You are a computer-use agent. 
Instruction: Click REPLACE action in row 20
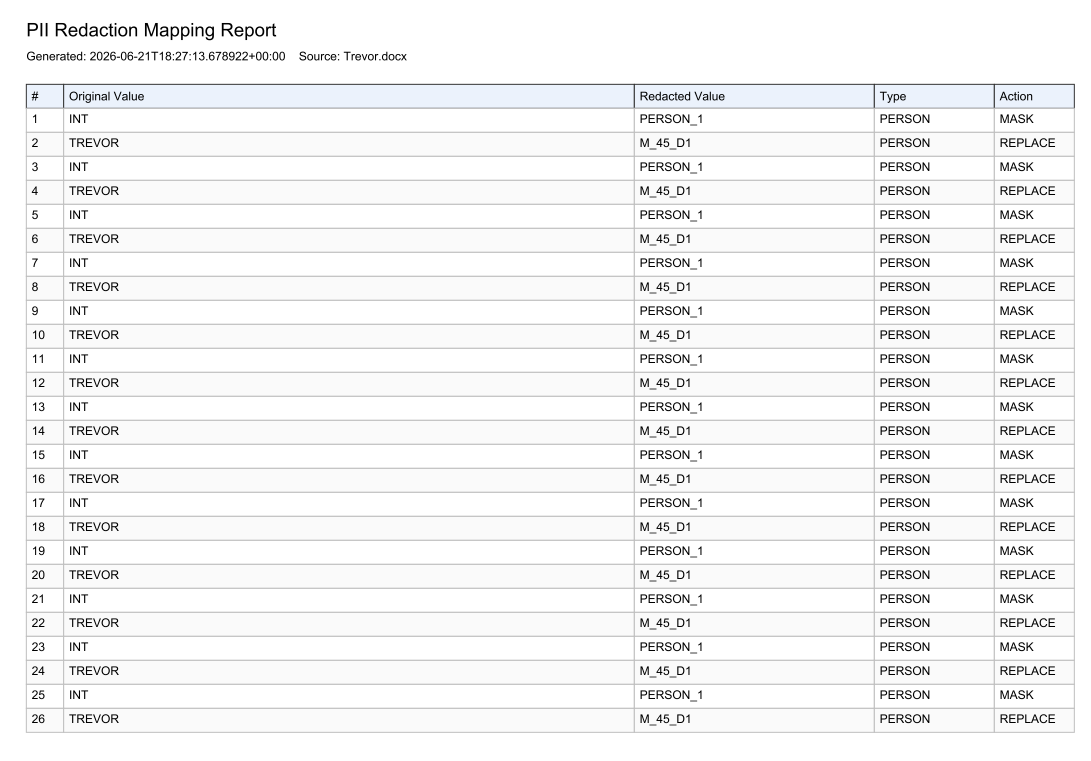(1028, 575)
